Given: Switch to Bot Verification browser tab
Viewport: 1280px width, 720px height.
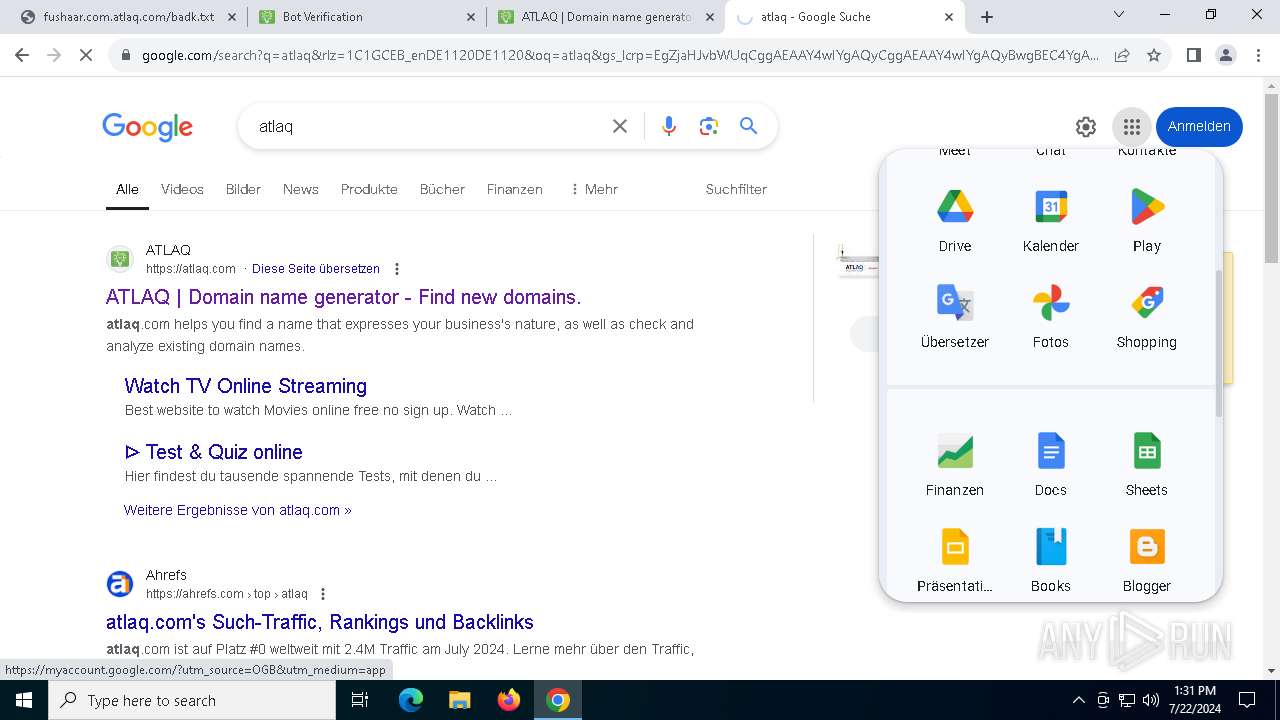Looking at the screenshot, I should 367,17.
